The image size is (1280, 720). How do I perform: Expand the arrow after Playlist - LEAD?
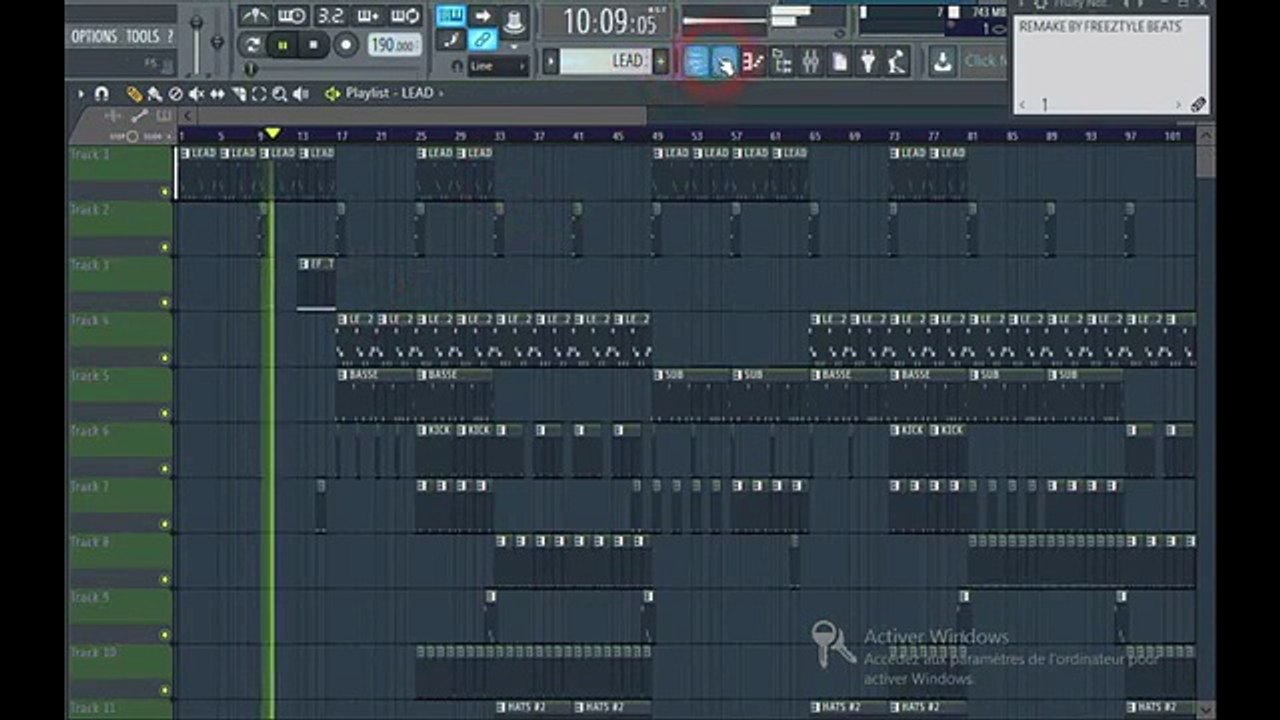coord(441,93)
